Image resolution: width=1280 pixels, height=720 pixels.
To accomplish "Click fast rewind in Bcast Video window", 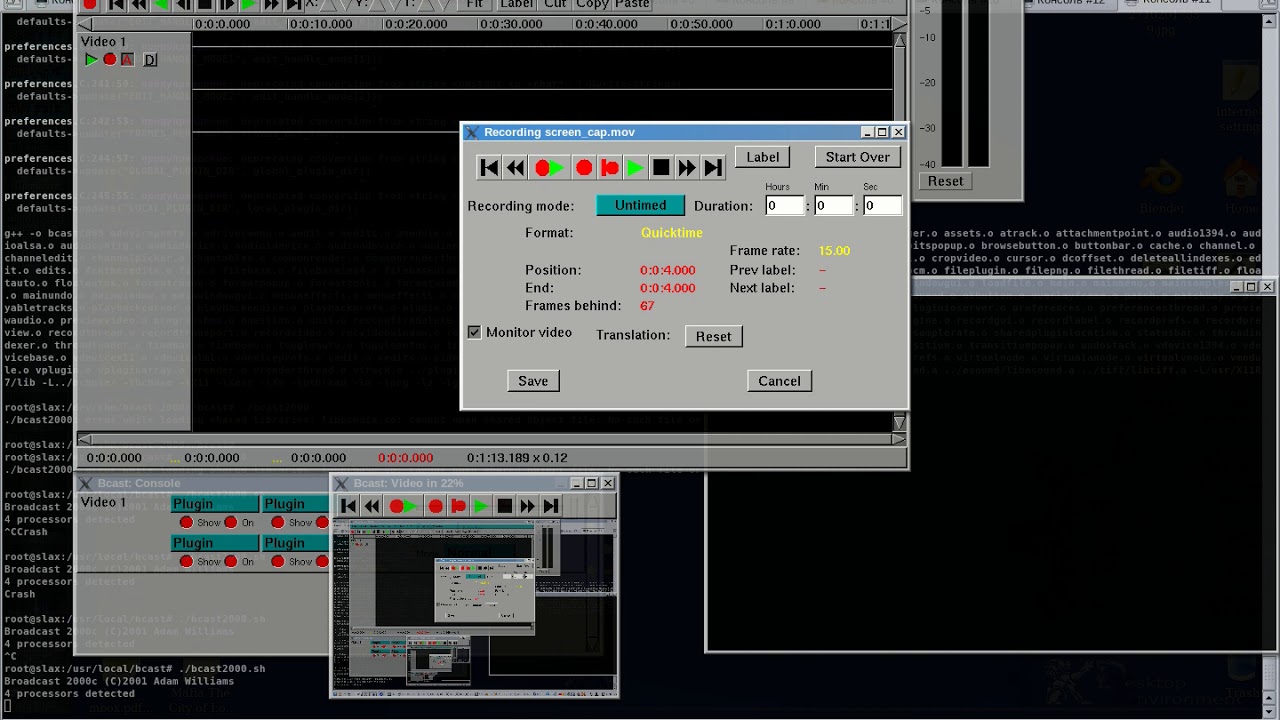I will coord(371,506).
